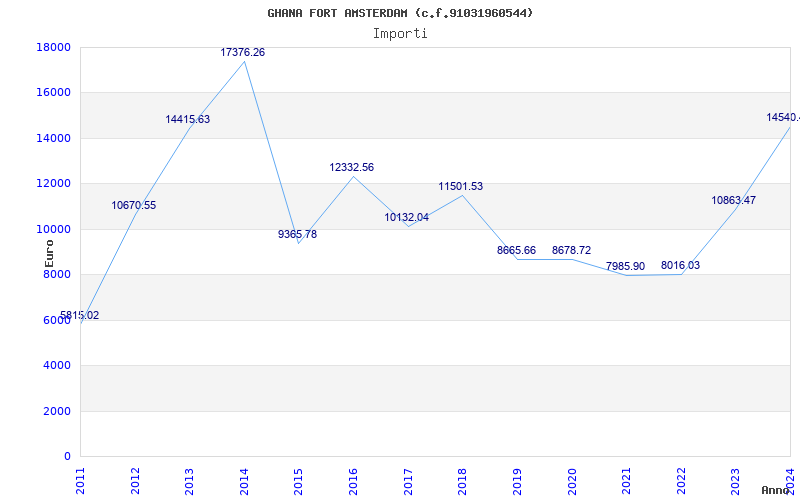
Task: Click the 2018 year label
Action: (x=462, y=481)
